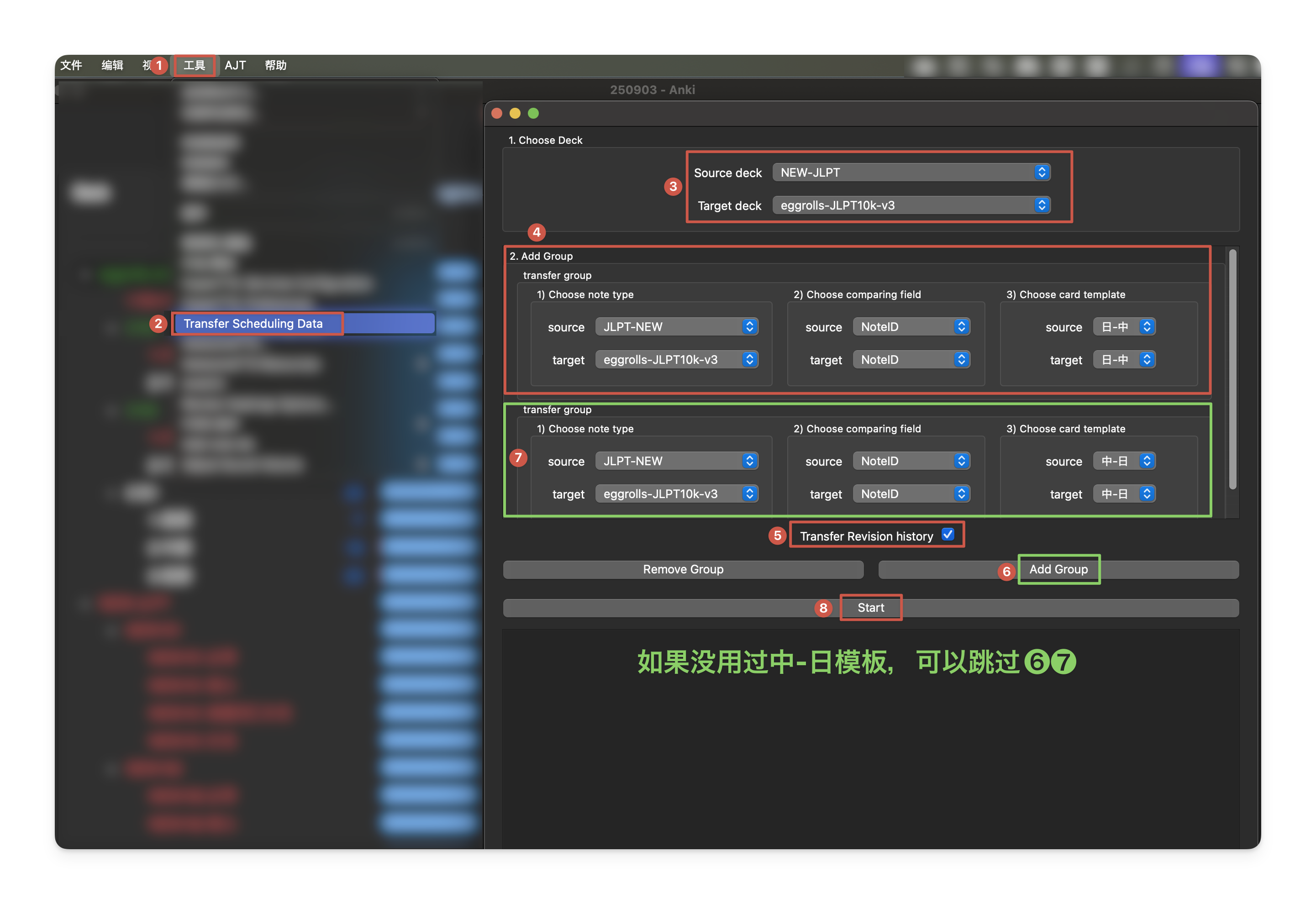Open the 工具 menu
The height and width of the screenshot is (904, 1316).
tap(195, 65)
